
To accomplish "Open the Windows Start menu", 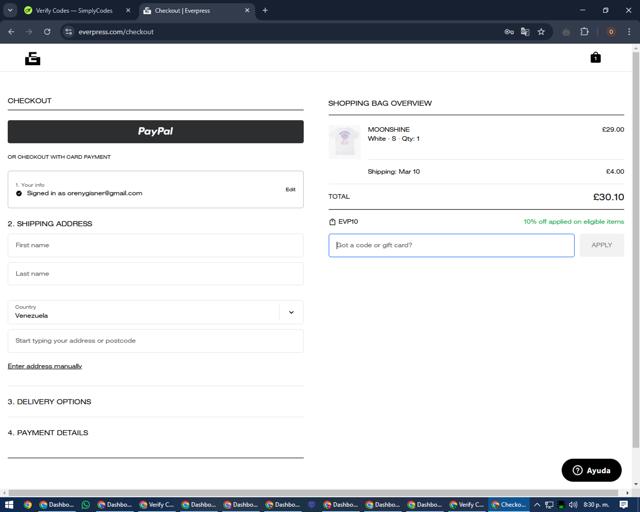I will pyautogui.click(x=9, y=505).
